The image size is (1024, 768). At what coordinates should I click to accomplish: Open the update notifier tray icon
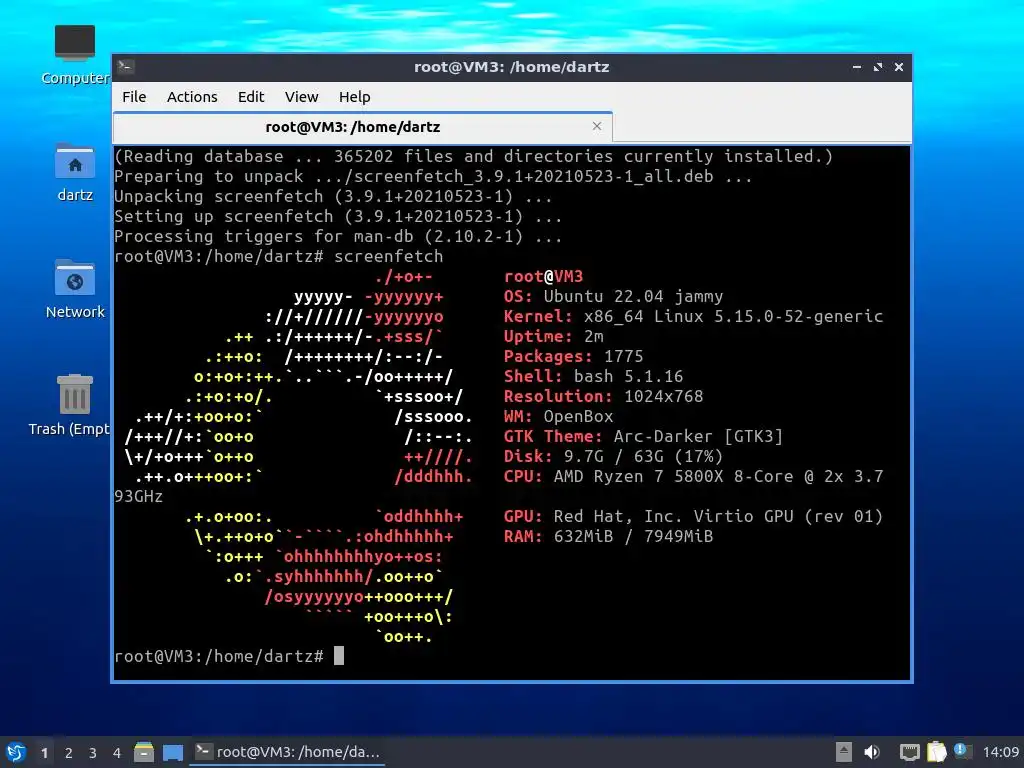961,751
